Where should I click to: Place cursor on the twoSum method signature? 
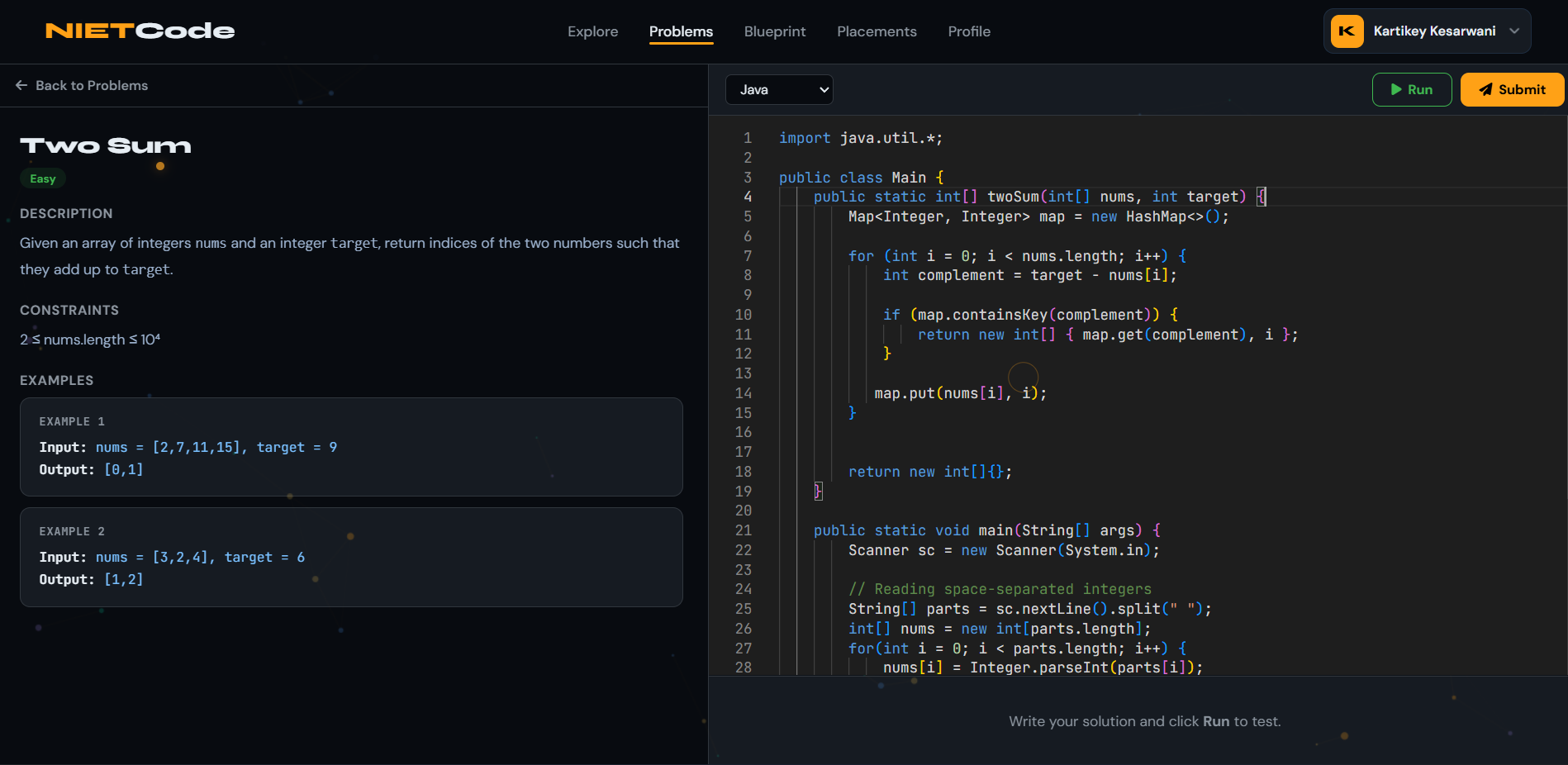1039,197
